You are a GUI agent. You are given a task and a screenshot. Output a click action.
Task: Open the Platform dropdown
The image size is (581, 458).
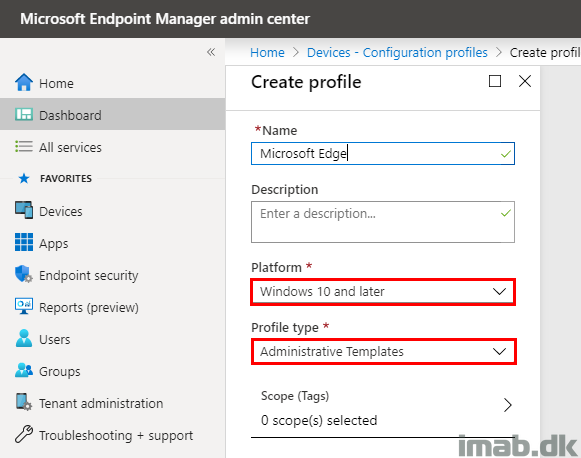(383, 292)
